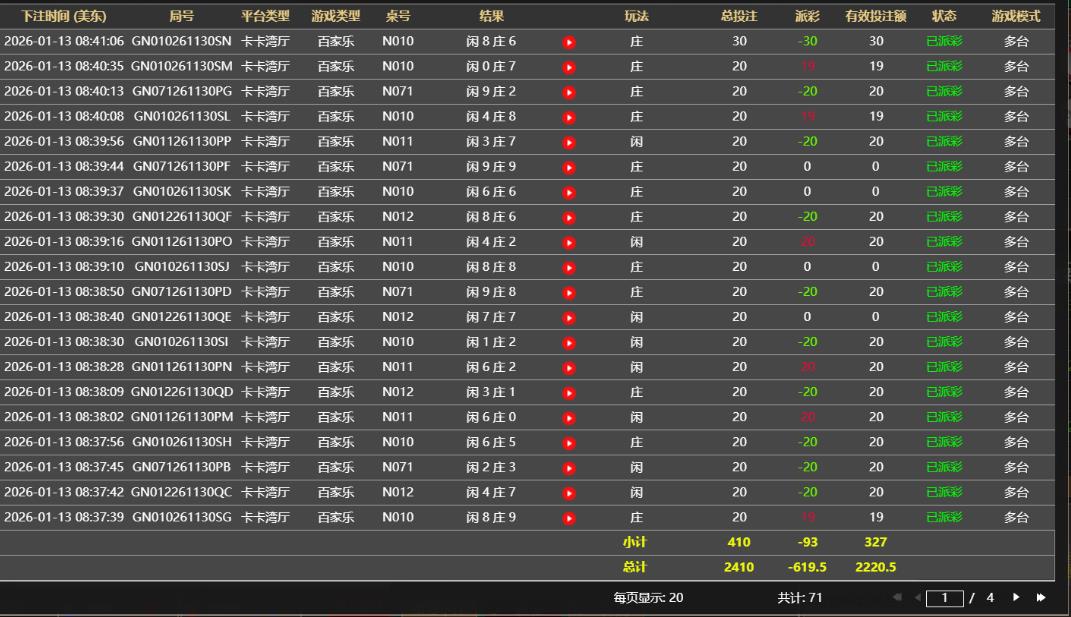Screen dimensions: 1071x617
Task: Play video replay for round GN071261130PG
Action: (x=569, y=92)
